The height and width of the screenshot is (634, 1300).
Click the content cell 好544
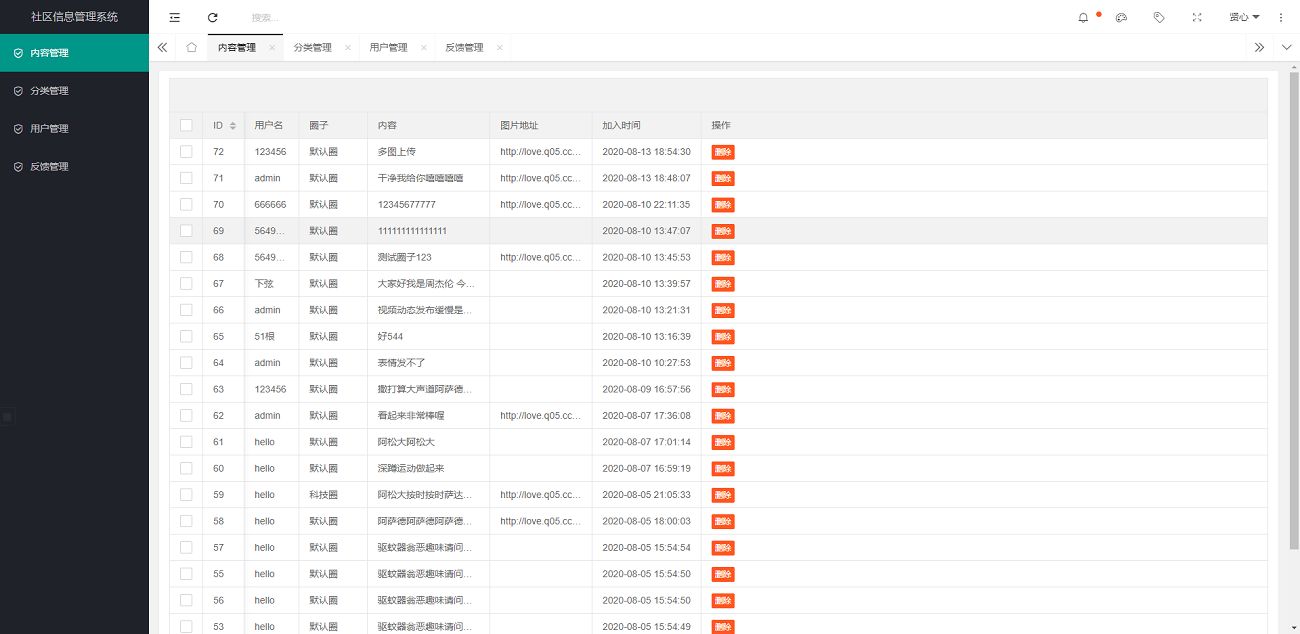pos(390,336)
